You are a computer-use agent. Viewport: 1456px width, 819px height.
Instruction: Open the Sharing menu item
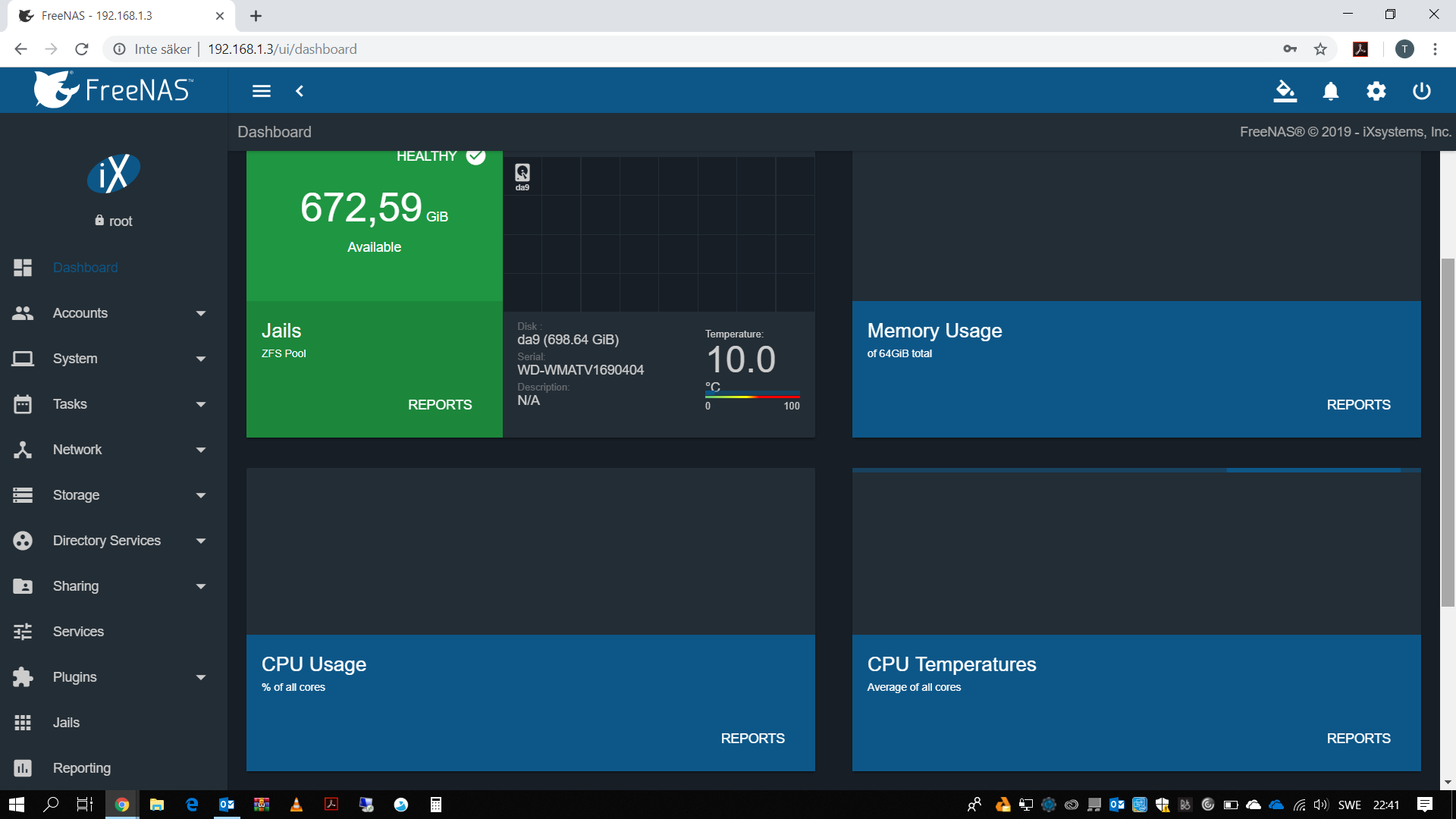114,586
